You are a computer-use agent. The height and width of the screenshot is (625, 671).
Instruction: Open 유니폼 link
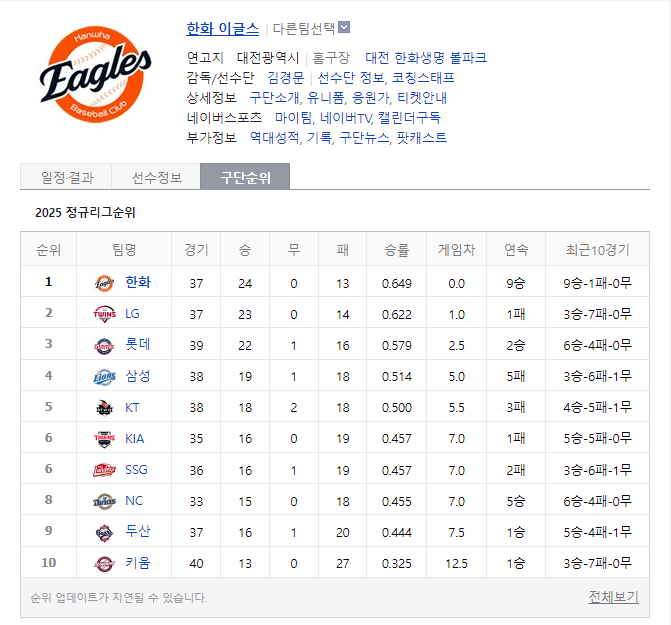coord(325,98)
